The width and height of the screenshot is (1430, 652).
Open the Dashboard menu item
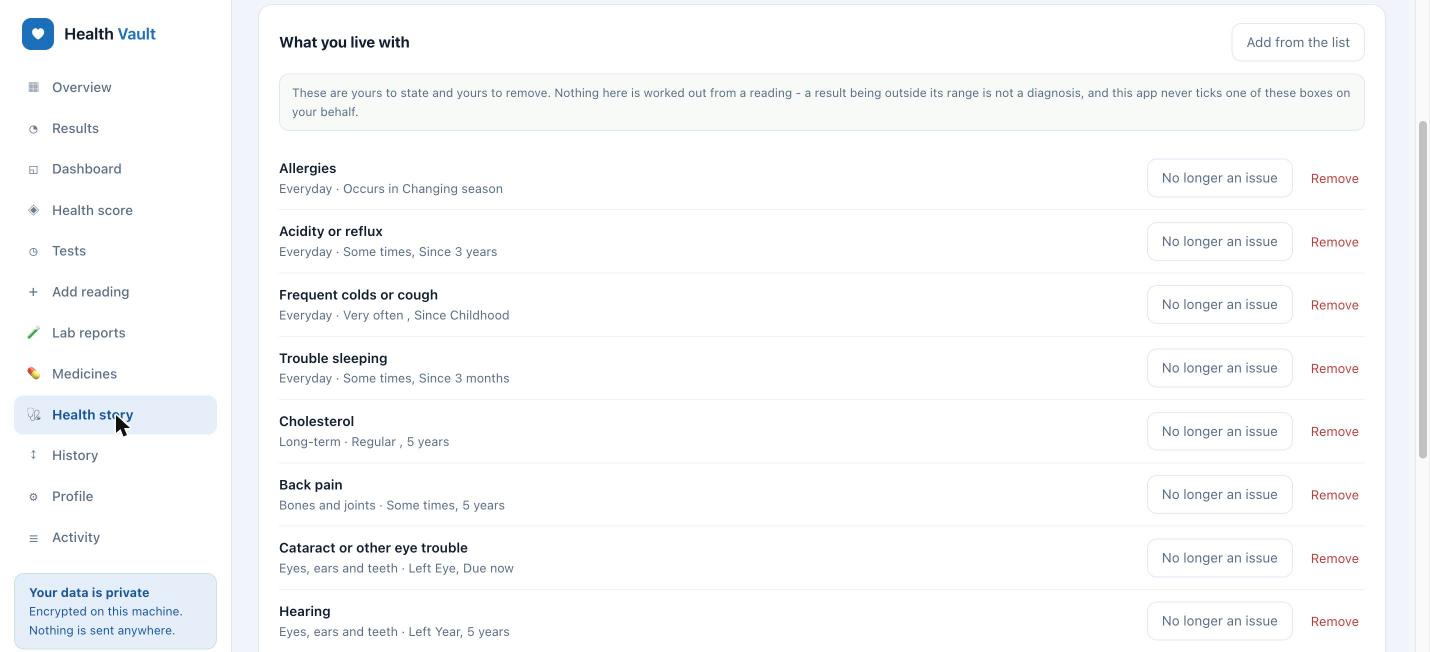tap(115, 169)
